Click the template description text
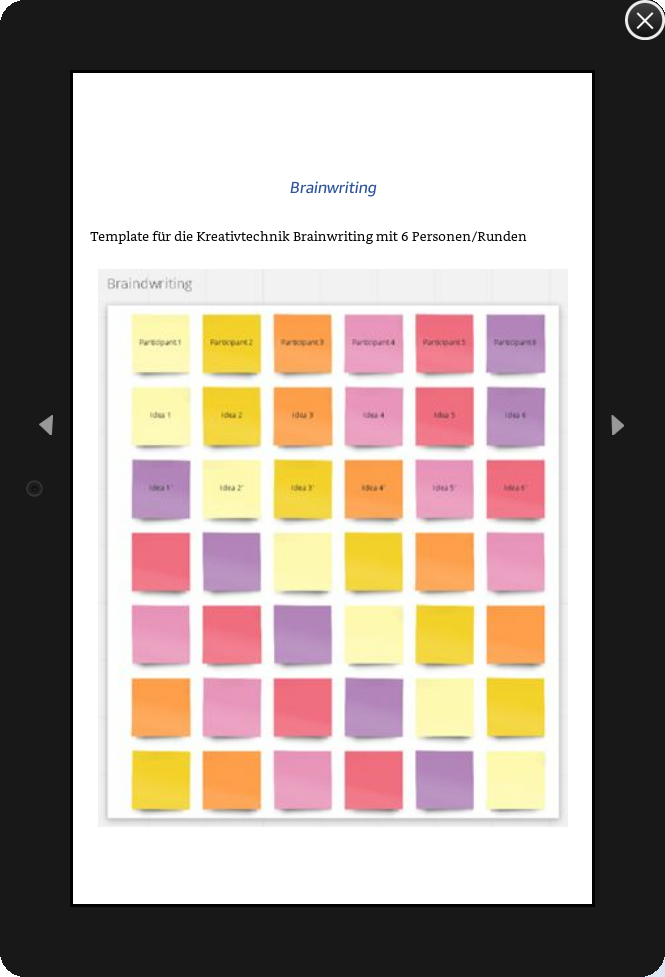This screenshot has height=977, width=665. pyautogui.click(x=308, y=237)
